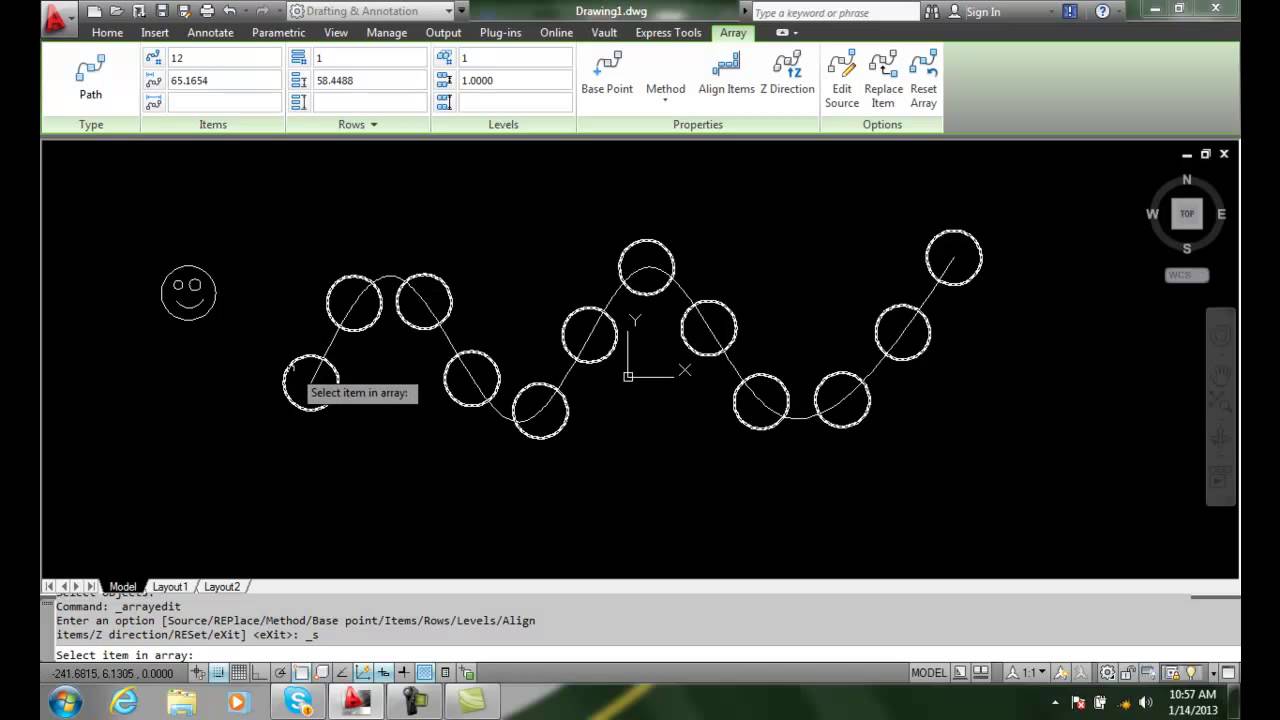The height and width of the screenshot is (720, 1280).
Task: Switch to the Annotate ribbon tab
Action: coord(210,33)
